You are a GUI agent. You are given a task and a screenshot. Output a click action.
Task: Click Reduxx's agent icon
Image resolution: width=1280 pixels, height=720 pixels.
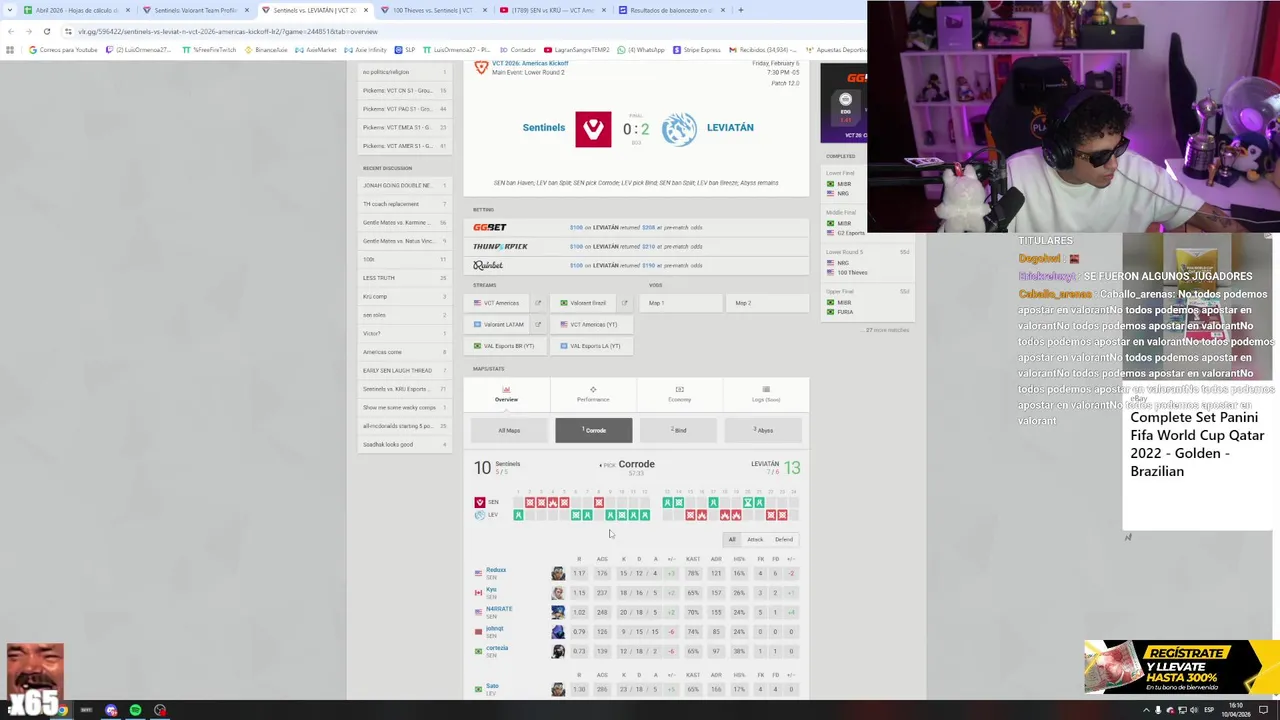(558, 573)
